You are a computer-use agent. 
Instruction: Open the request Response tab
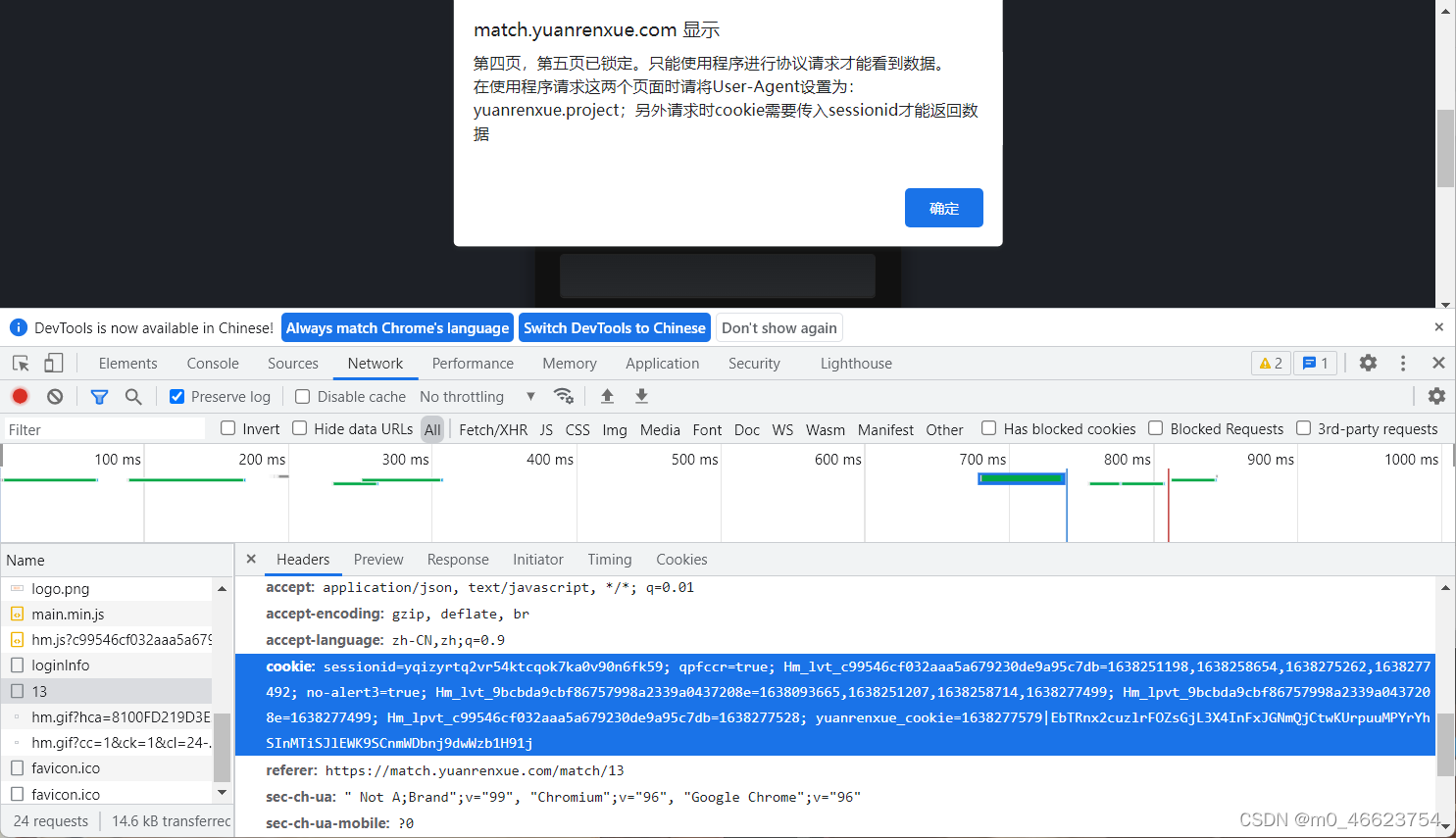coord(458,560)
